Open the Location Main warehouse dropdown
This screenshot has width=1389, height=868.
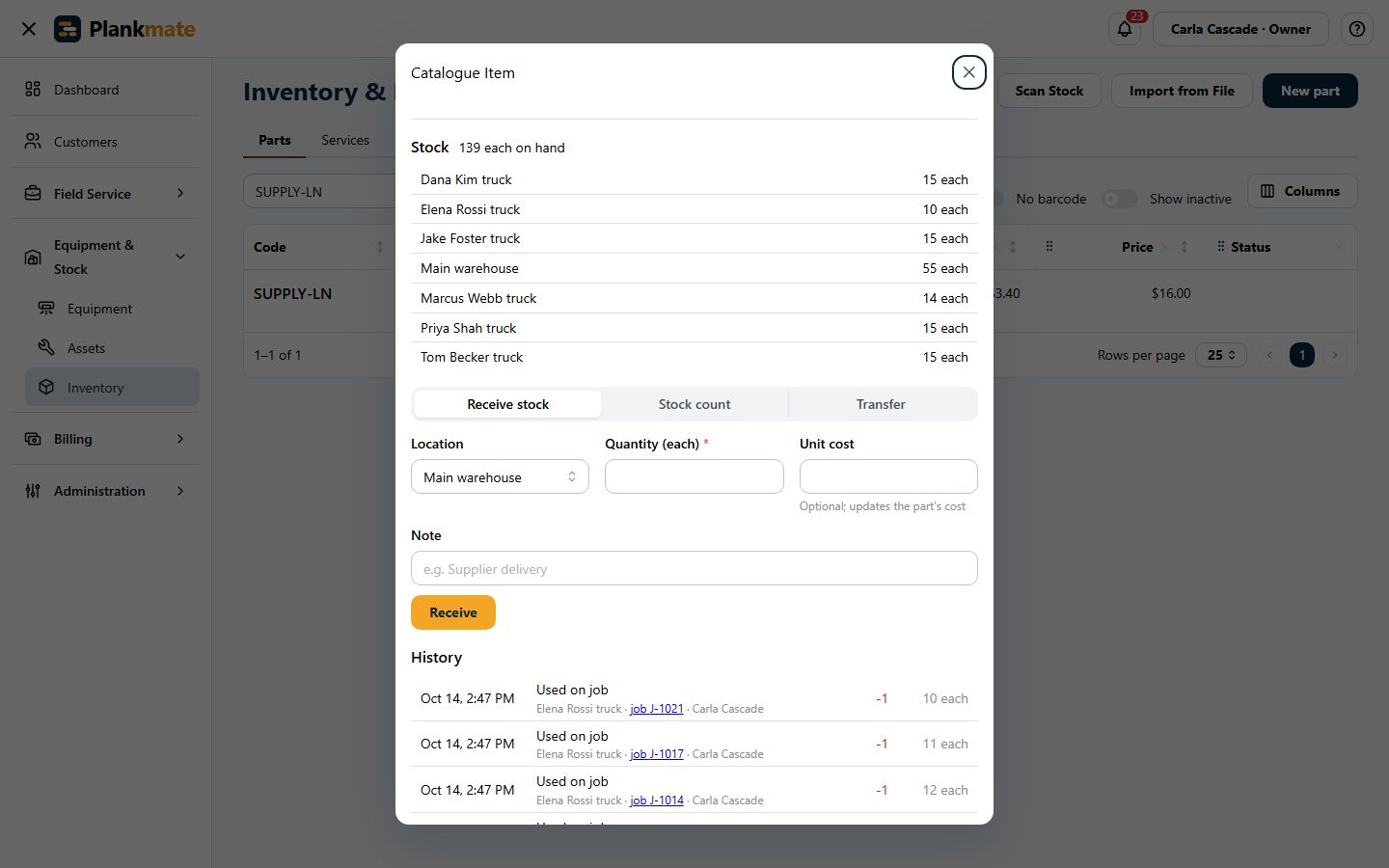[500, 476]
